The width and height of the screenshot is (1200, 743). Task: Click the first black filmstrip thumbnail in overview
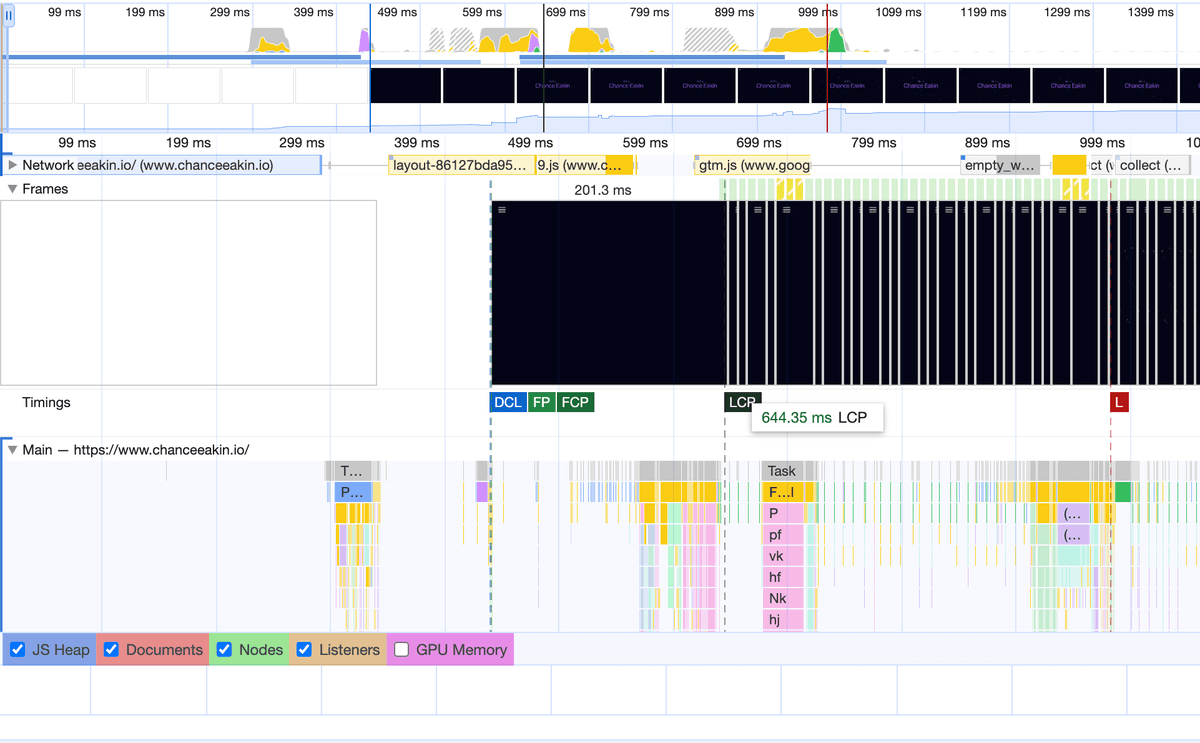click(x=406, y=85)
